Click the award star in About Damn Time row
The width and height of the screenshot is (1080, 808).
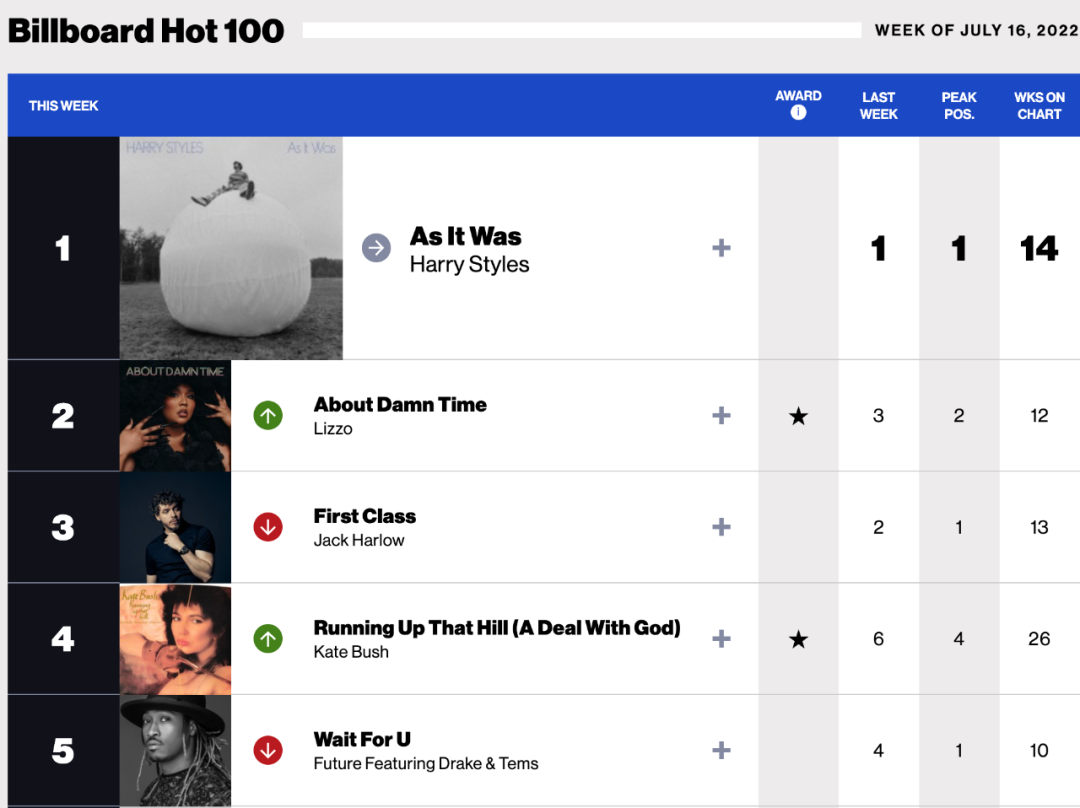(x=798, y=416)
